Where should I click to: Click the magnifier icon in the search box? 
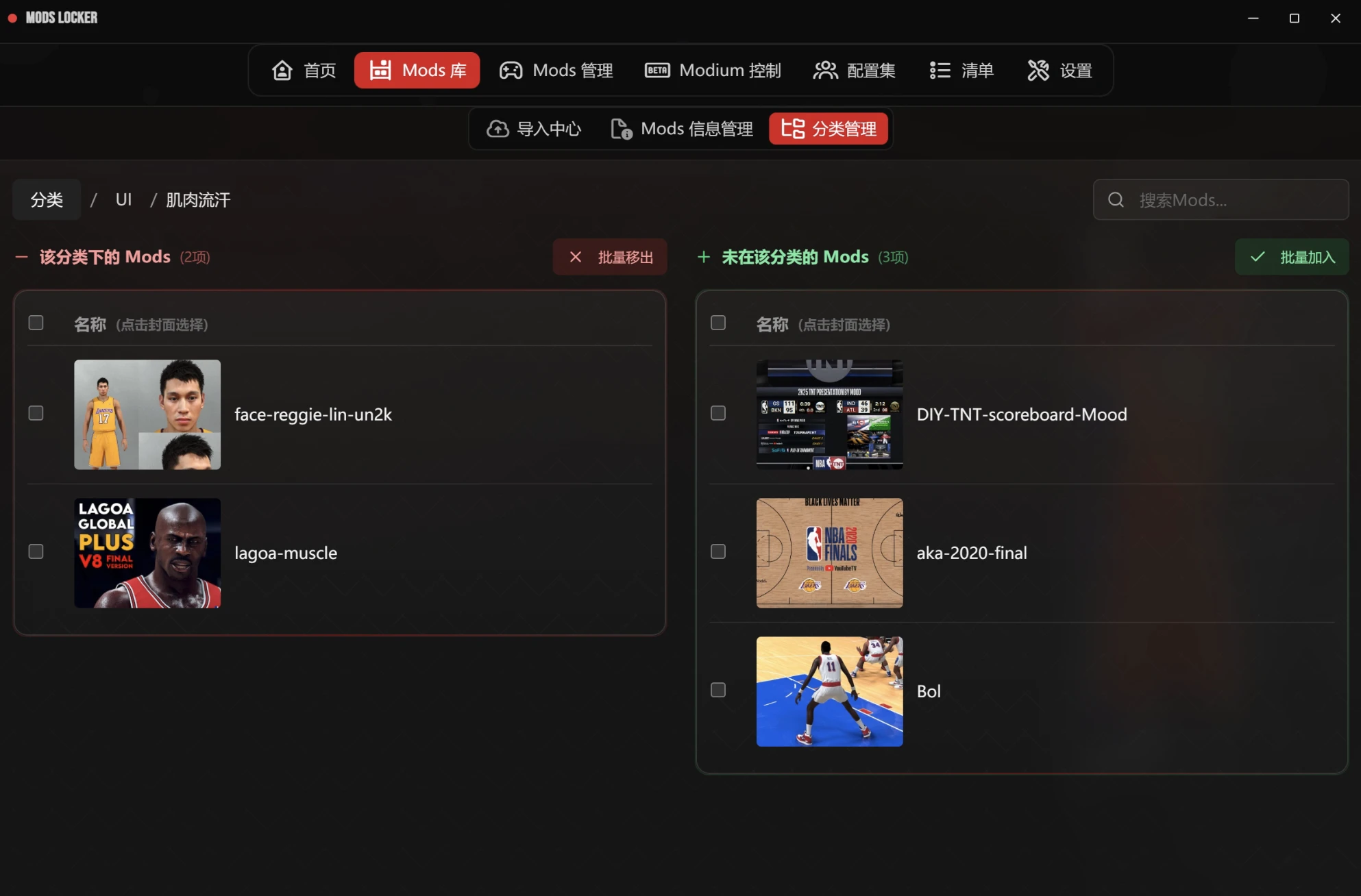click(1116, 200)
